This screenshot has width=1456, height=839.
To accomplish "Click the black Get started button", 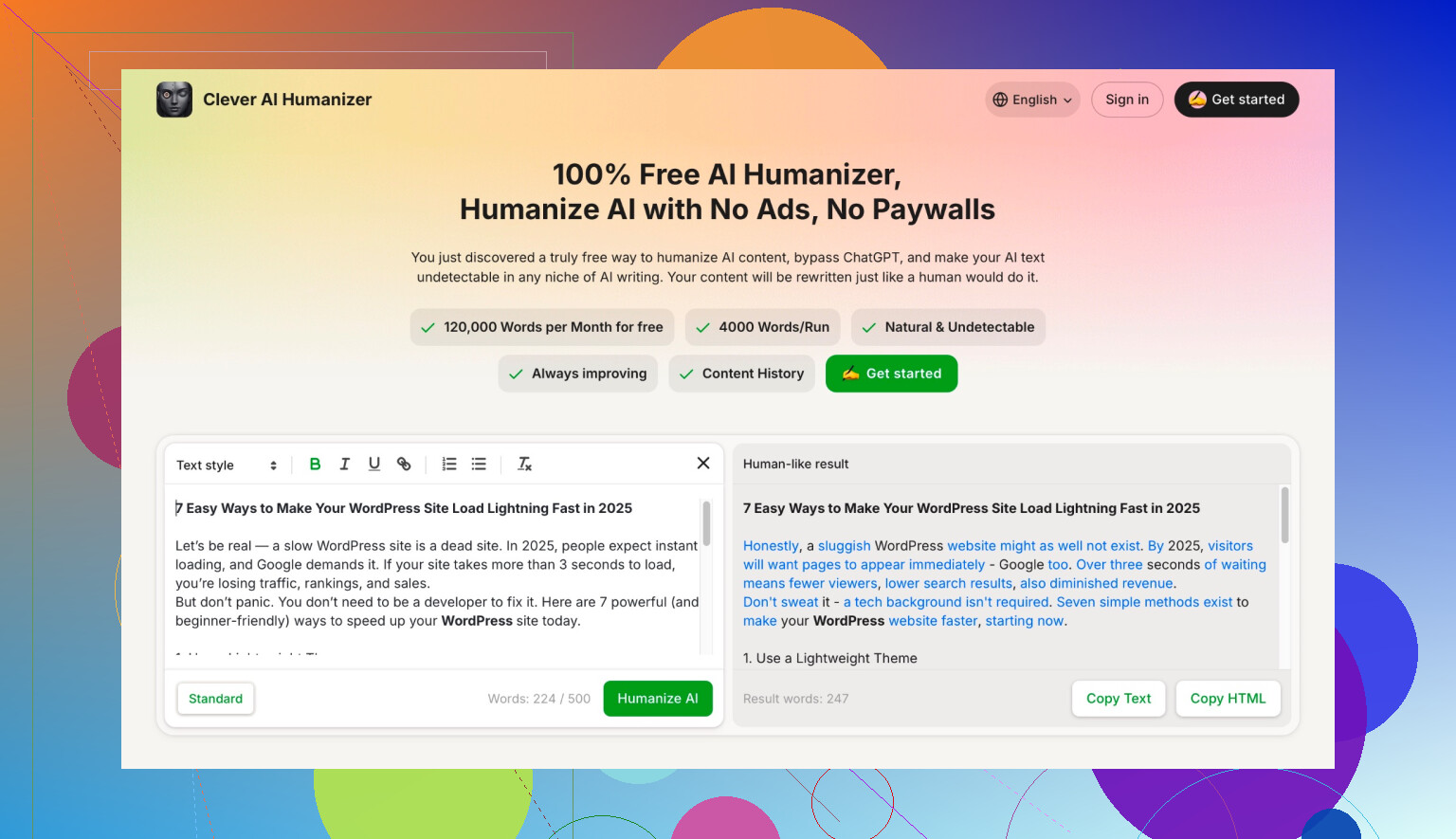I will [1236, 100].
